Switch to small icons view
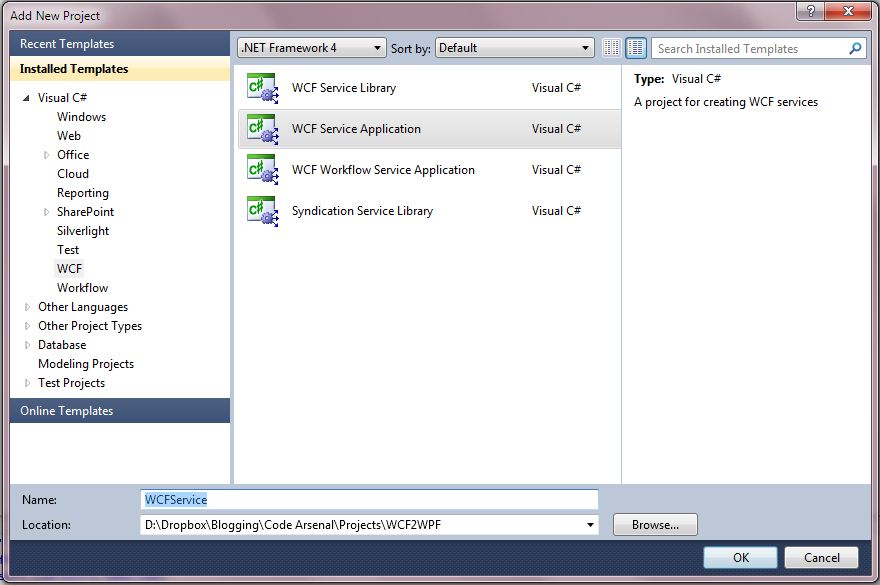The image size is (880, 585). tap(612, 48)
